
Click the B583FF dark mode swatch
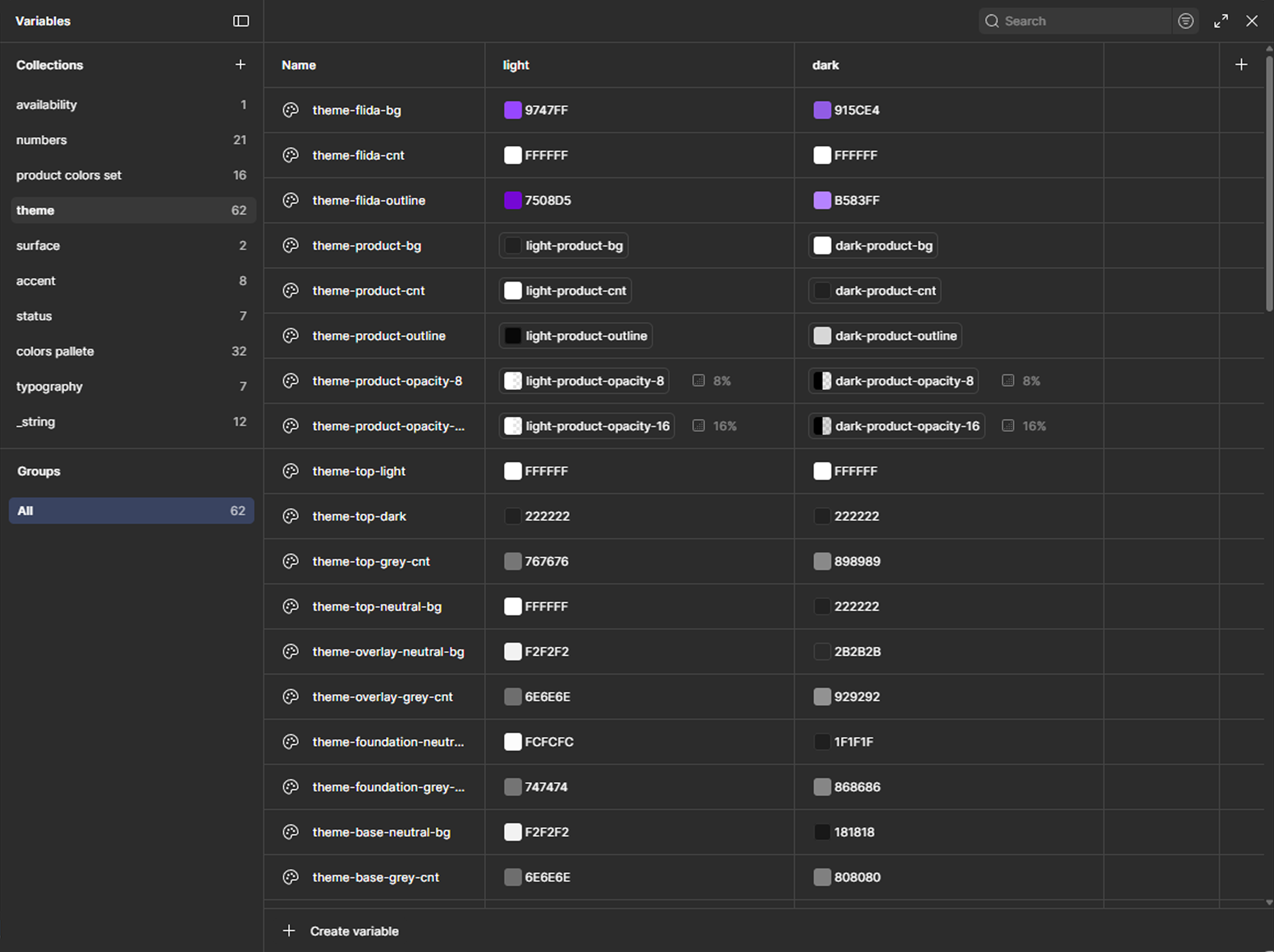(822, 200)
